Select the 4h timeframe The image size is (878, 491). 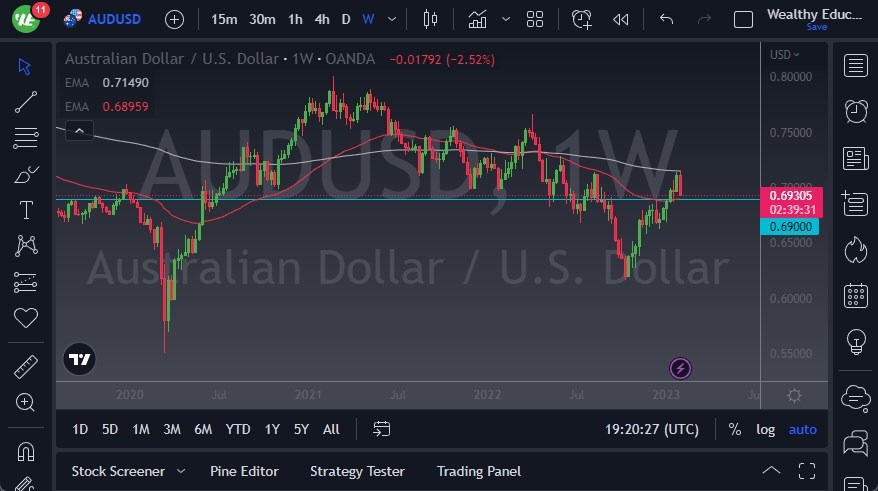321,19
